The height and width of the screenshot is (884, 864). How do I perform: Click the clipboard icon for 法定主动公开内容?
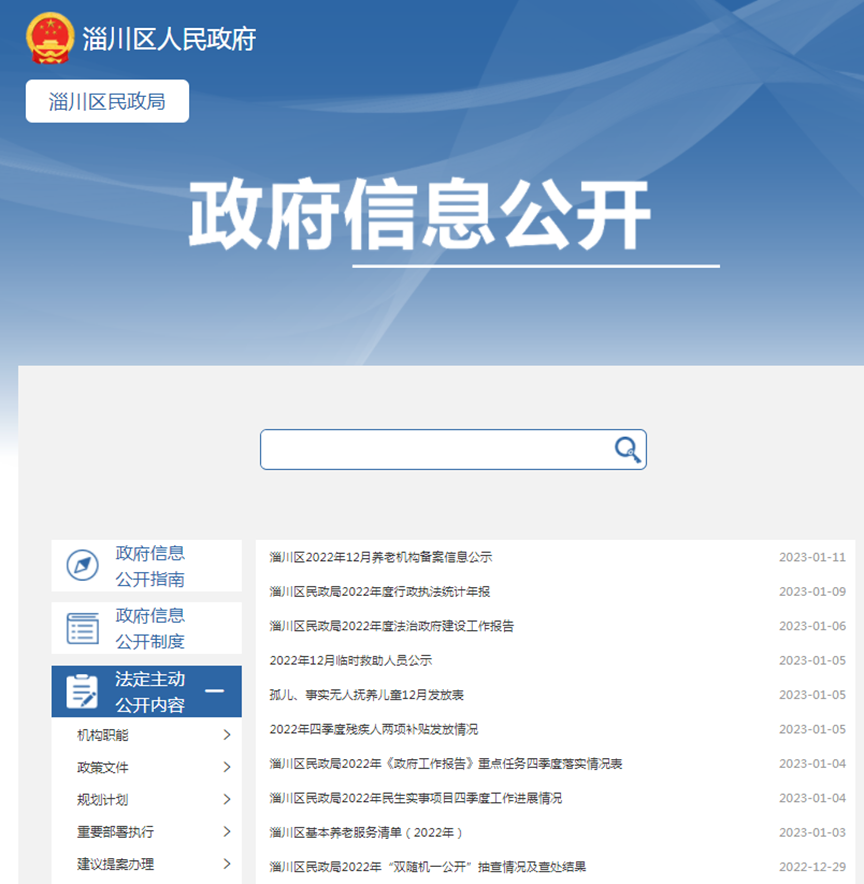[x=82, y=692]
